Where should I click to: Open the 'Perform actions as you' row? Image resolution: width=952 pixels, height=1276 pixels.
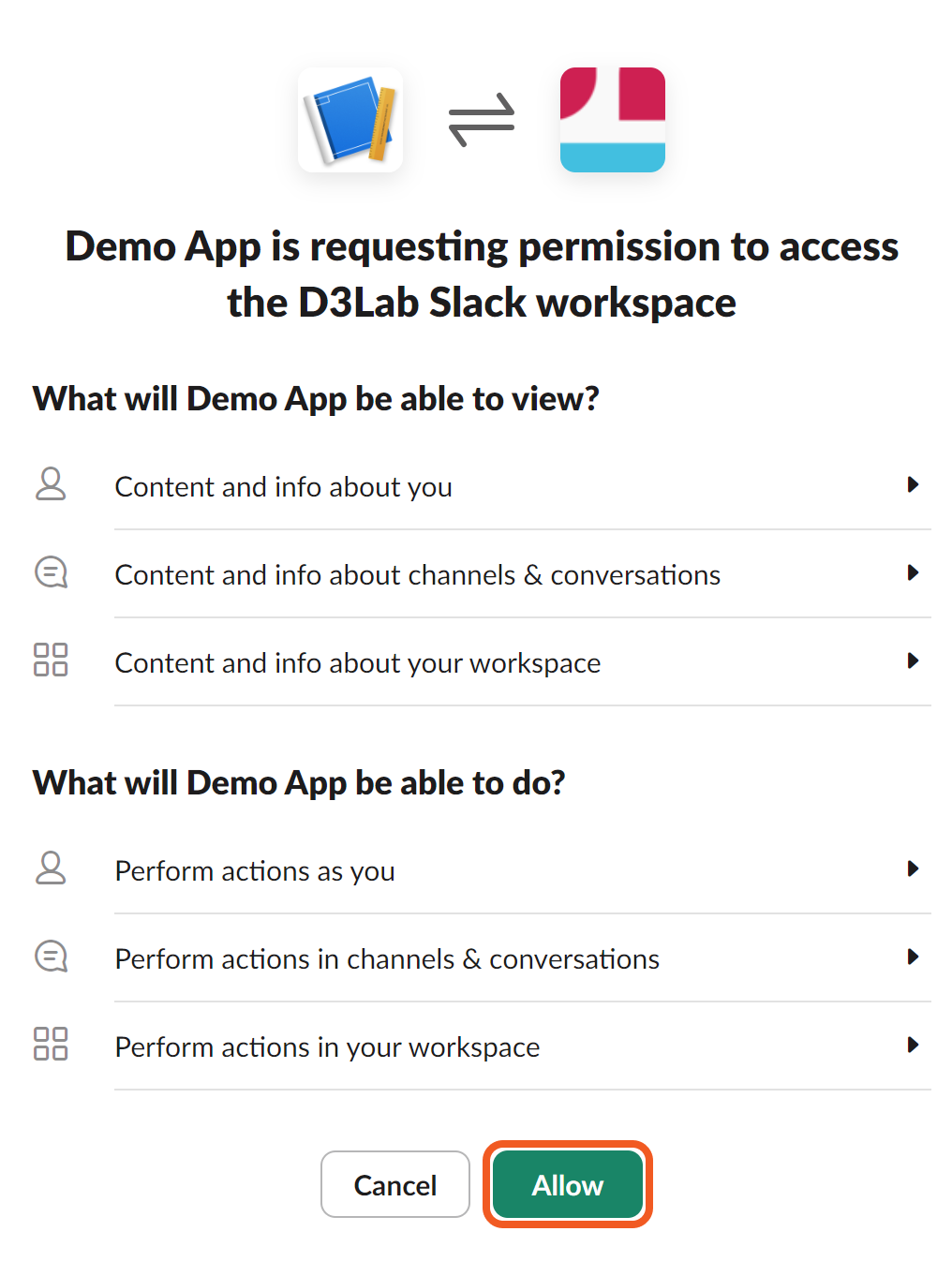pos(255,871)
